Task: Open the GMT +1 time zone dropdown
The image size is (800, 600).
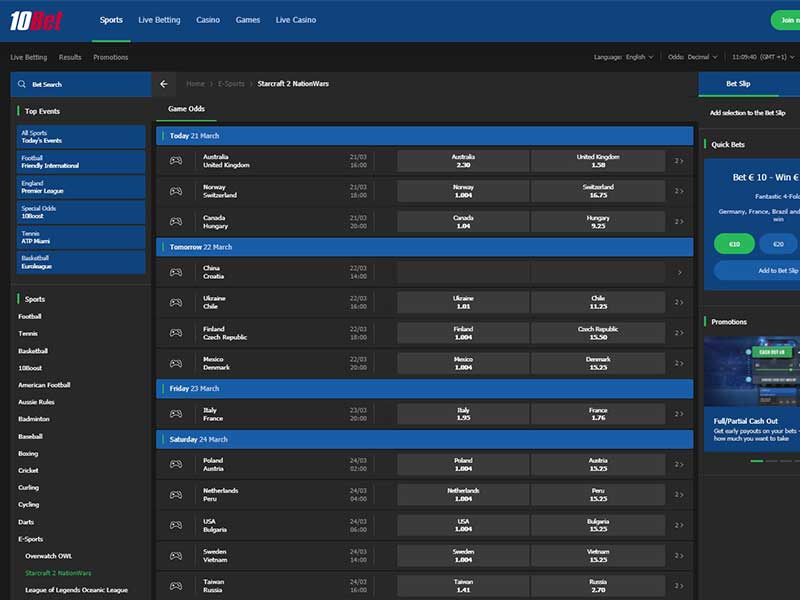Action: pos(763,57)
